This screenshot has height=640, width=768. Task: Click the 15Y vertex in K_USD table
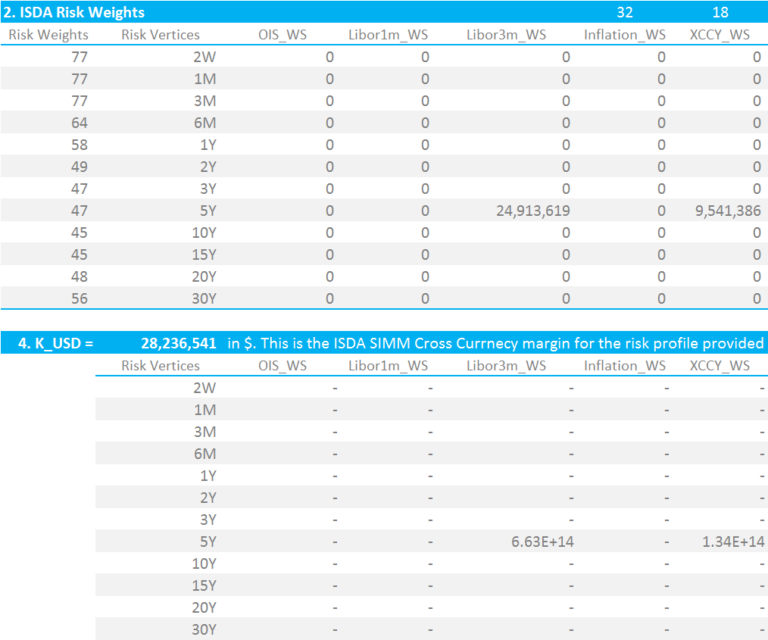(204, 586)
